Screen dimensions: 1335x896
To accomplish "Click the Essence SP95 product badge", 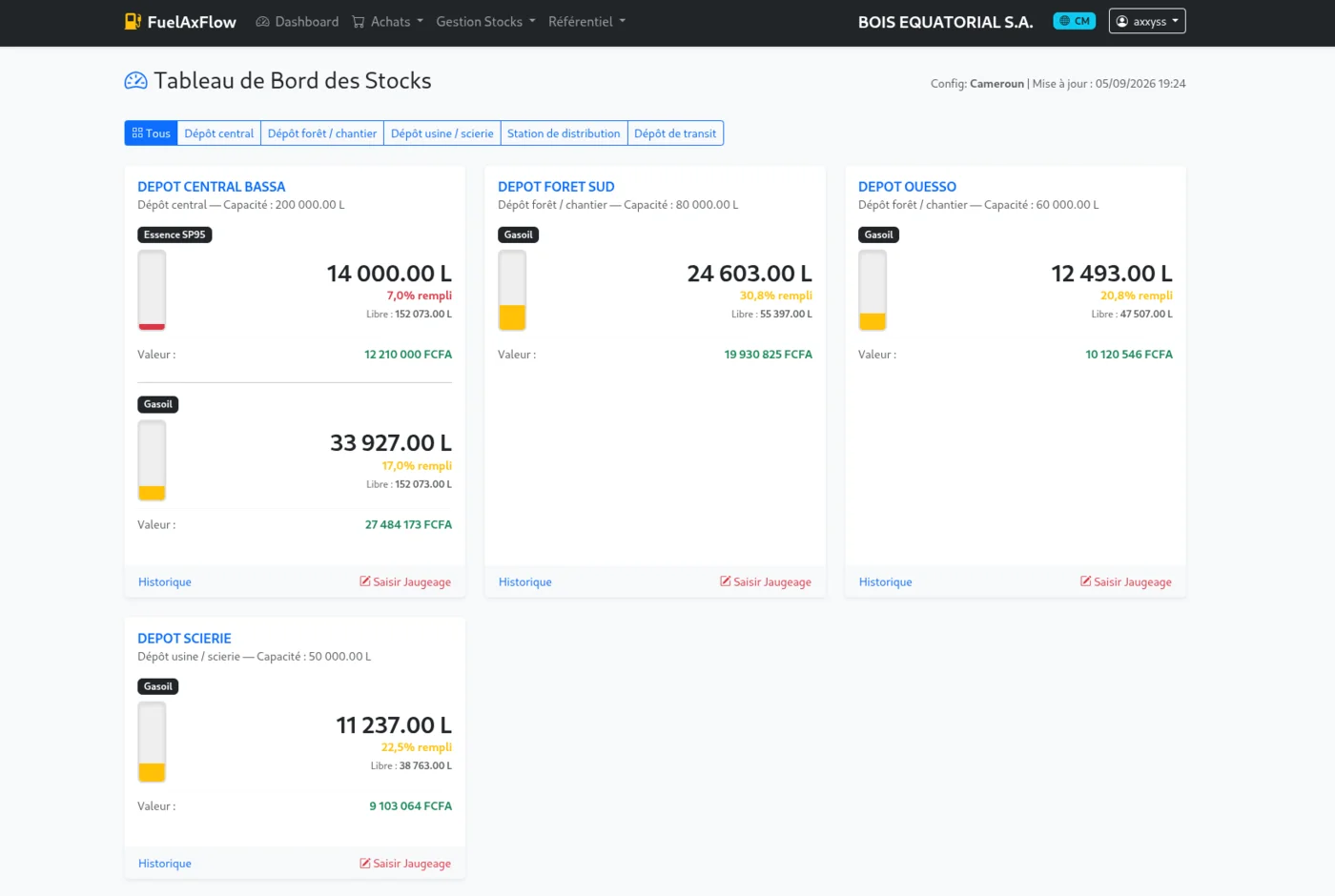I will pos(175,234).
